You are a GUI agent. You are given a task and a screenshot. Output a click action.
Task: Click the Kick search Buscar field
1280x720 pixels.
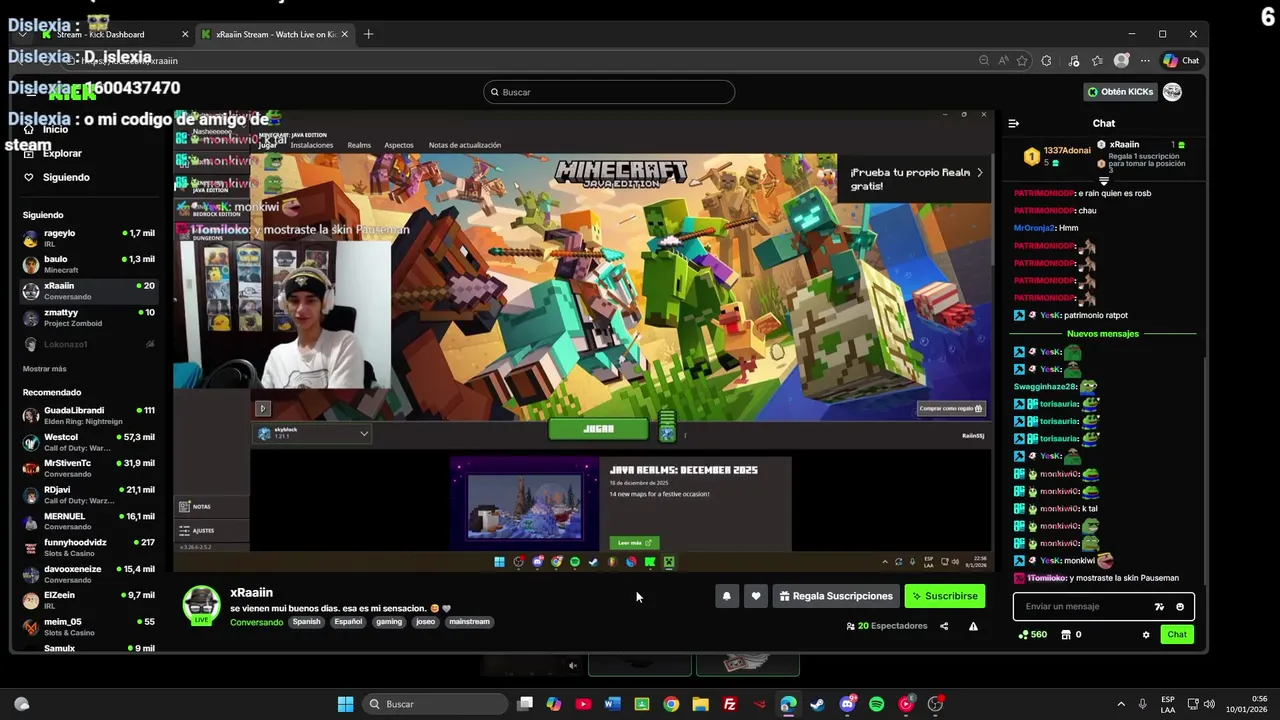(609, 92)
